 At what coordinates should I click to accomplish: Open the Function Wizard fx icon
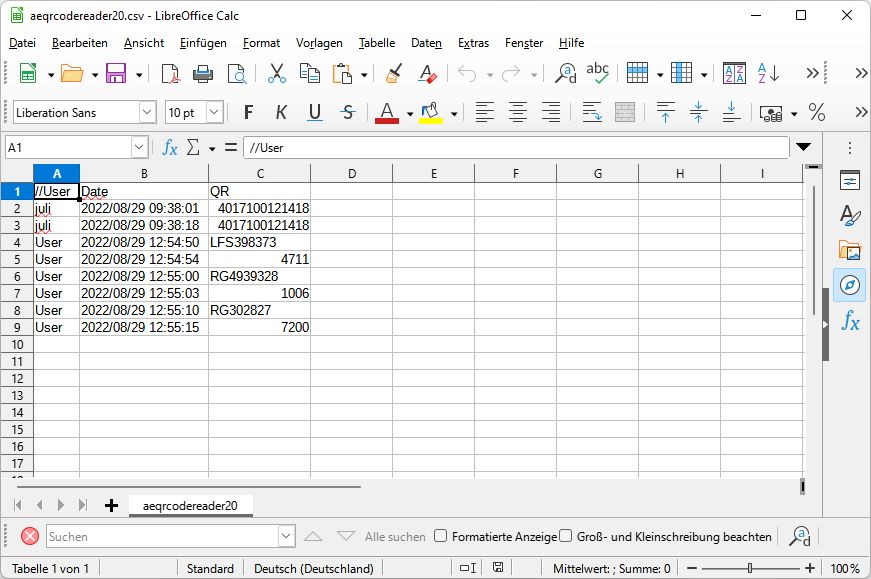pos(170,148)
